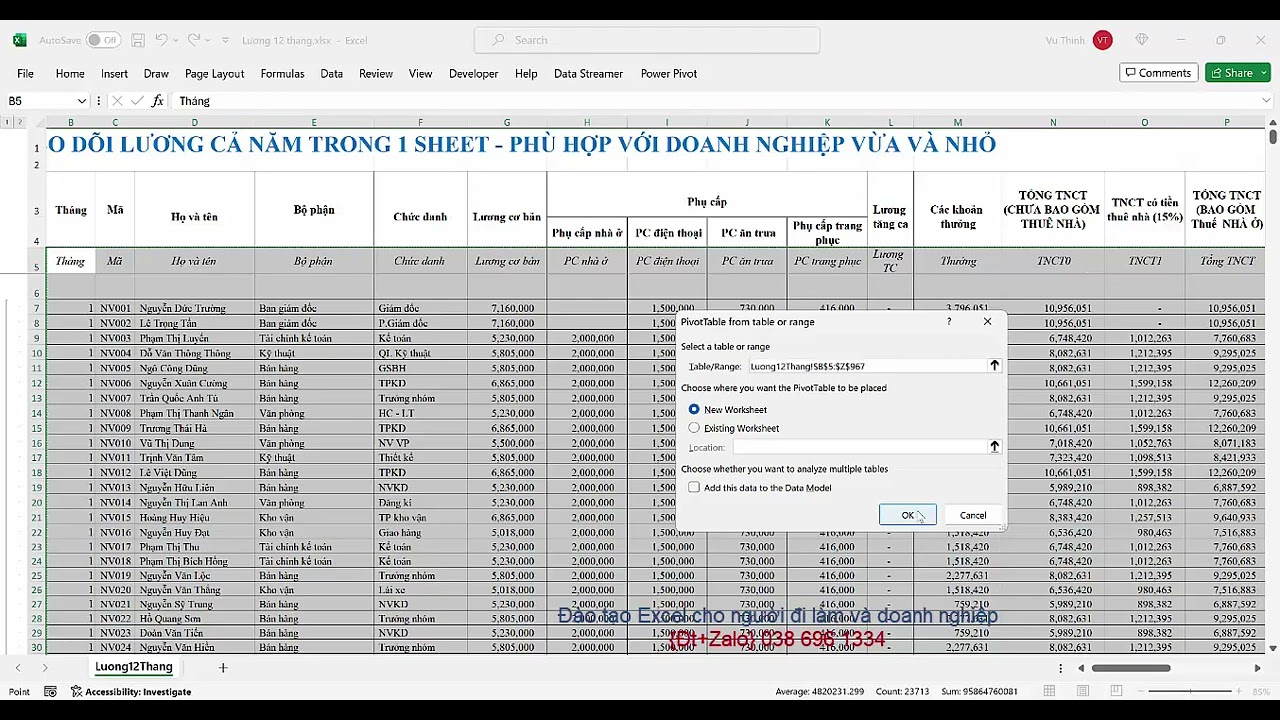Viewport: 1280px width, 720px height.
Task: Click the VT account avatar
Action: point(1102,40)
